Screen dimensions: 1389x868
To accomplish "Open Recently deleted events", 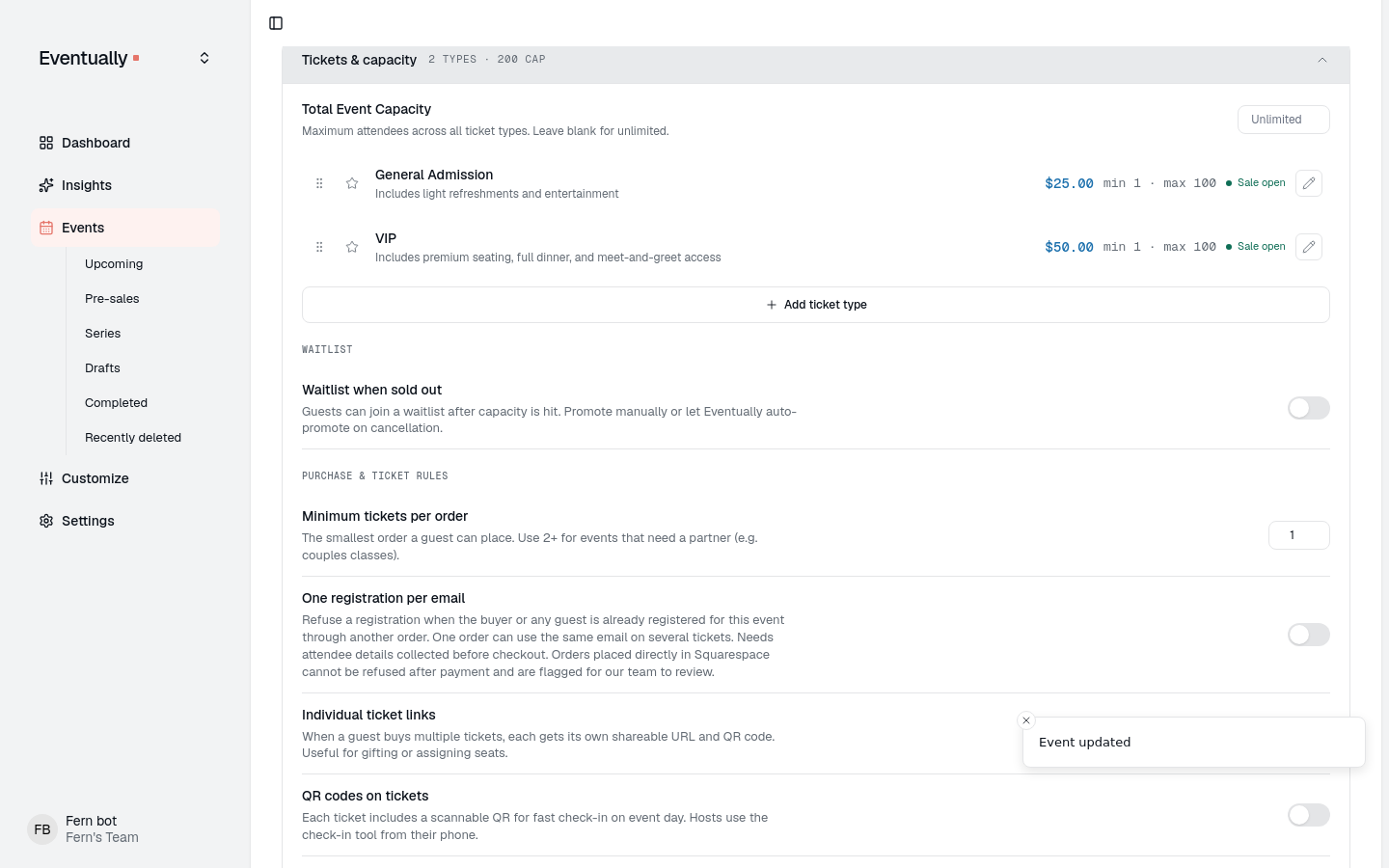I will (133, 438).
